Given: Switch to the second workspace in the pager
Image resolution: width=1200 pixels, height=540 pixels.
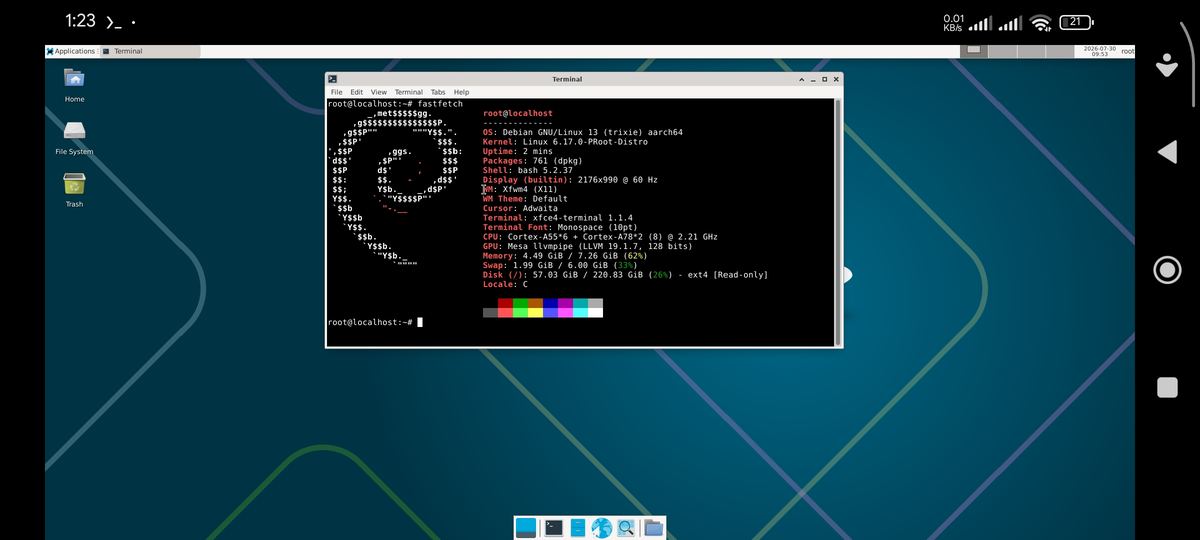Looking at the screenshot, I should click(1005, 51).
